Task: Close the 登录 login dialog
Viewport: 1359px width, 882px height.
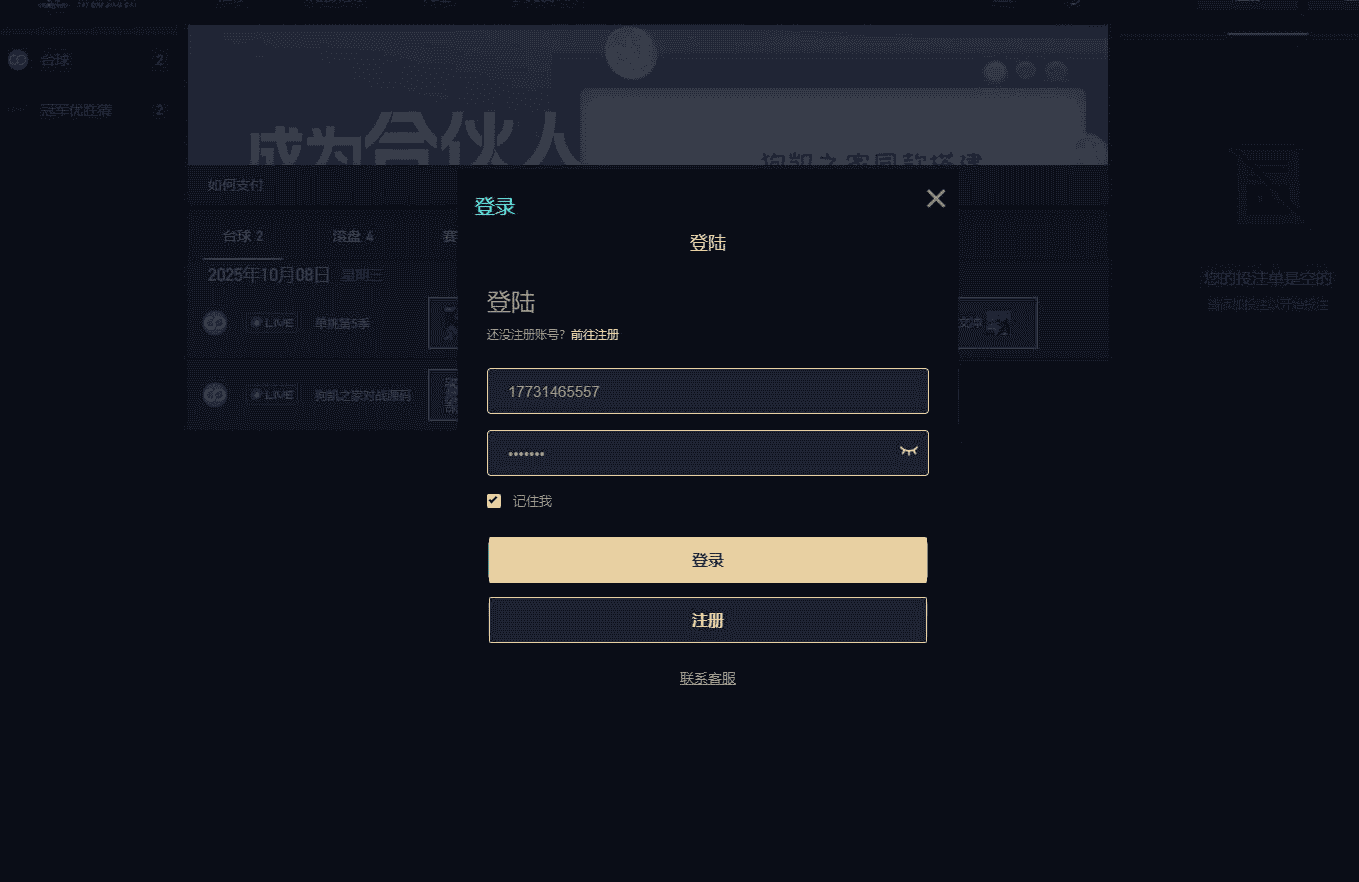Action: coord(936,199)
